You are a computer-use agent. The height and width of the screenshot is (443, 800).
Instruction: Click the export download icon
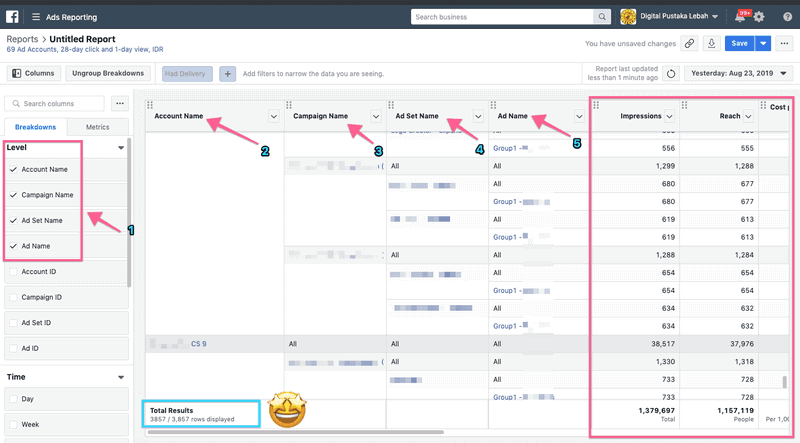point(711,44)
